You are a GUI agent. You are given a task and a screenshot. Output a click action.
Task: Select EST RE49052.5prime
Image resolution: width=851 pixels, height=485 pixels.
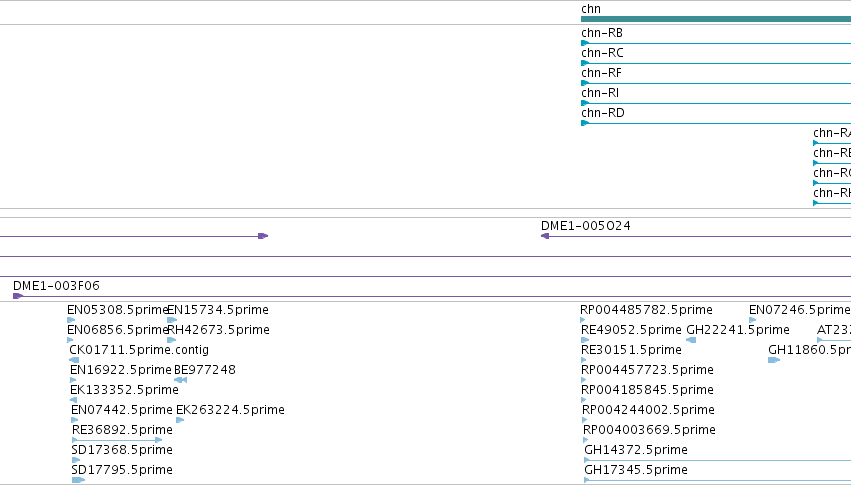coord(631,330)
